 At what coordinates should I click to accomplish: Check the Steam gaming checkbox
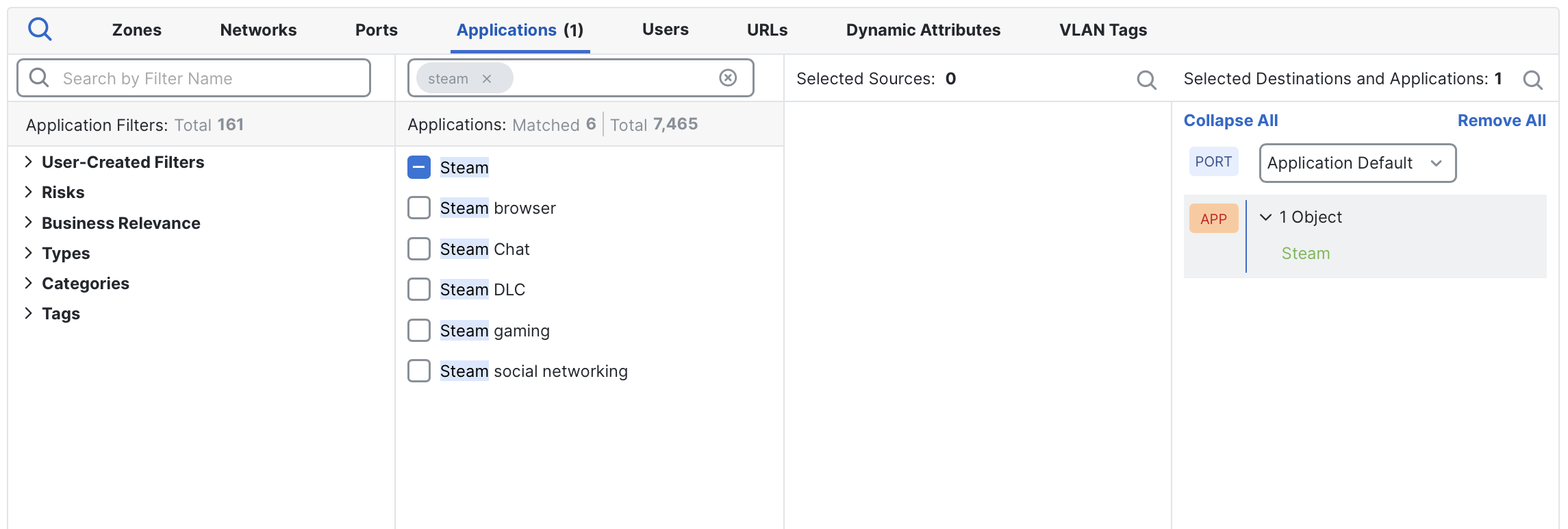(x=419, y=330)
